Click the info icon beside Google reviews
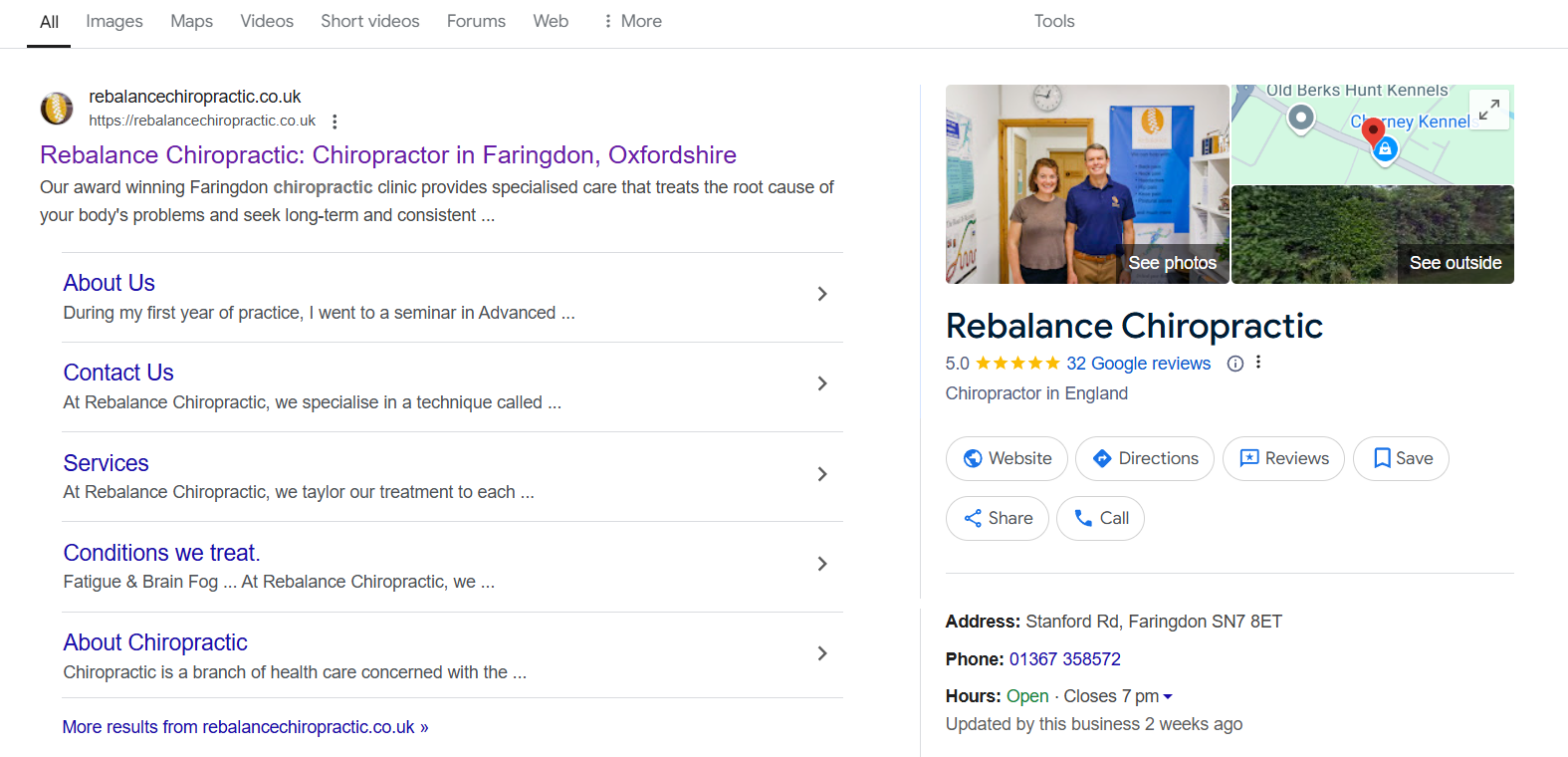The width and height of the screenshot is (1568, 757). pyautogui.click(x=1235, y=364)
